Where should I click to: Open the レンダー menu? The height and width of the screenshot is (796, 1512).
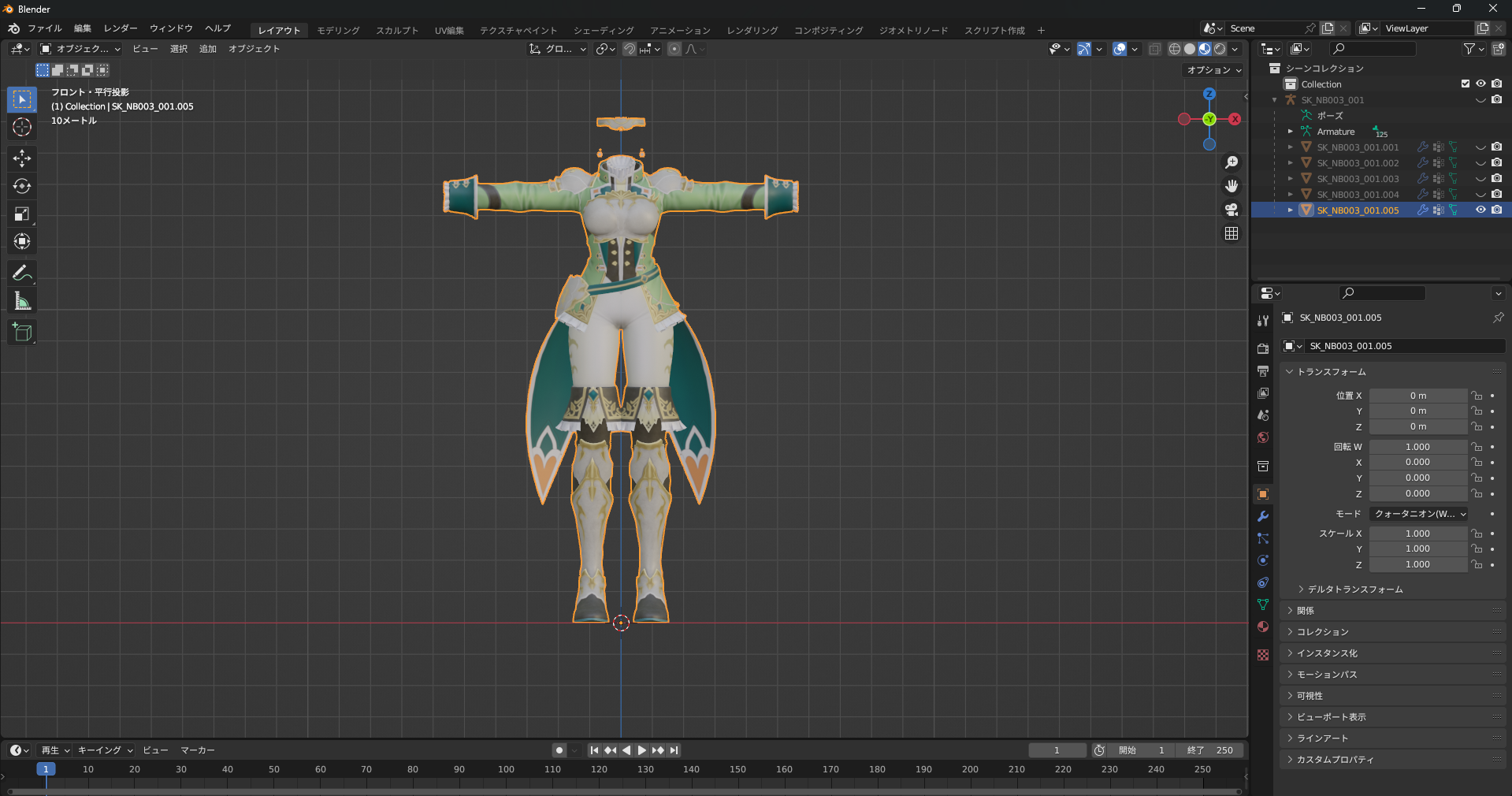pos(121,28)
